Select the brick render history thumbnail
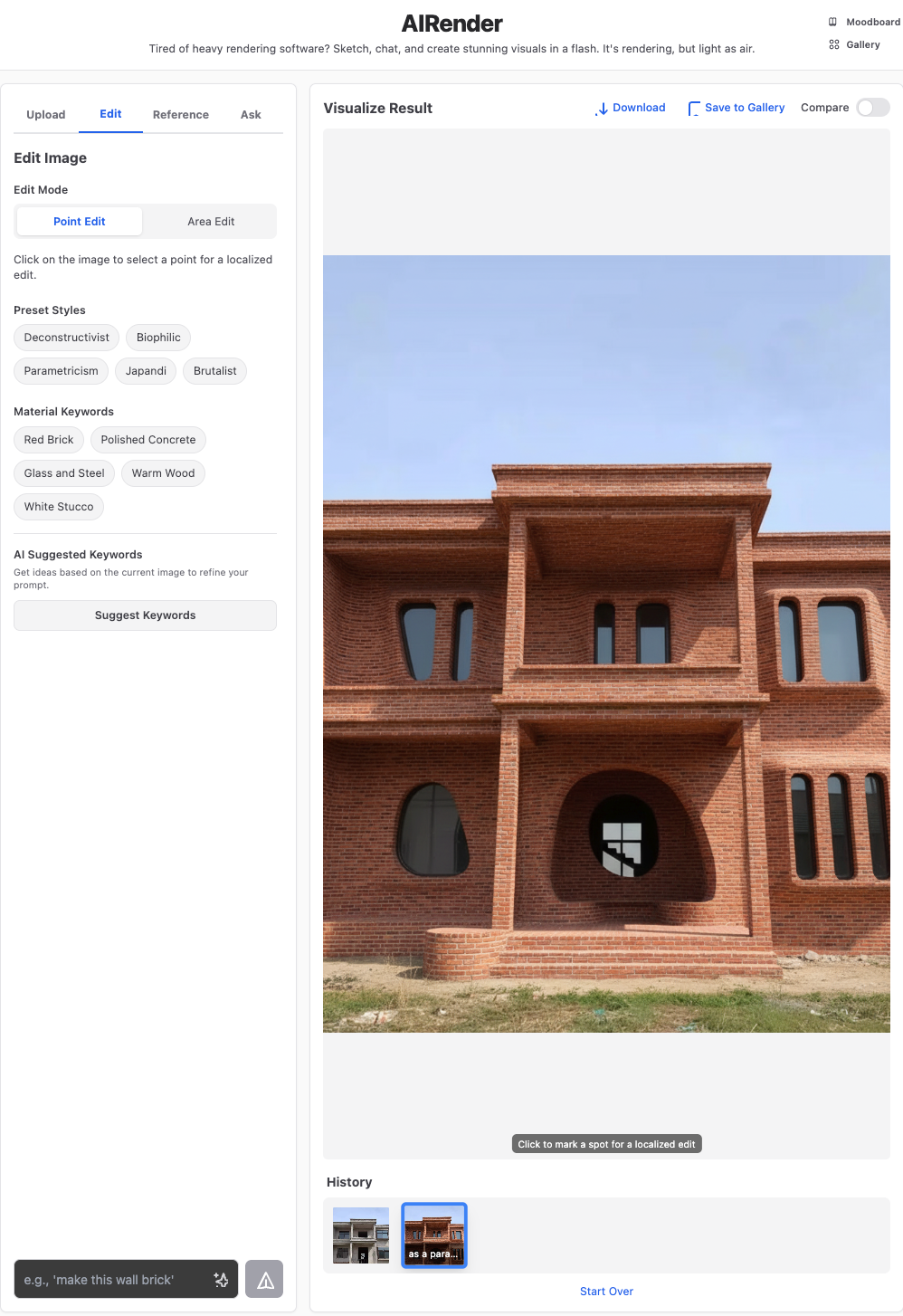903x1316 pixels. pyautogui.click(x=434, y=1235)
